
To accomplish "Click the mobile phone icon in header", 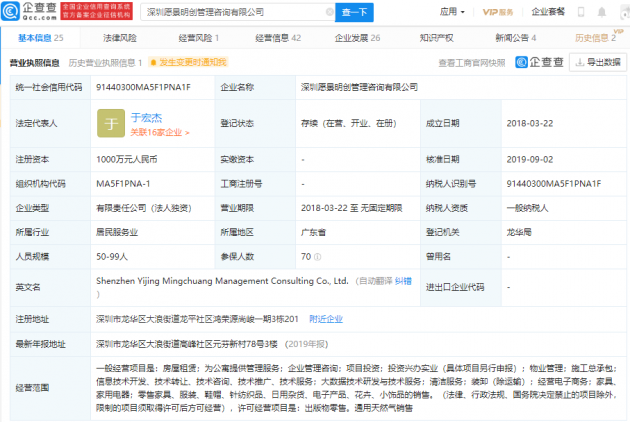I will (581, 12).
